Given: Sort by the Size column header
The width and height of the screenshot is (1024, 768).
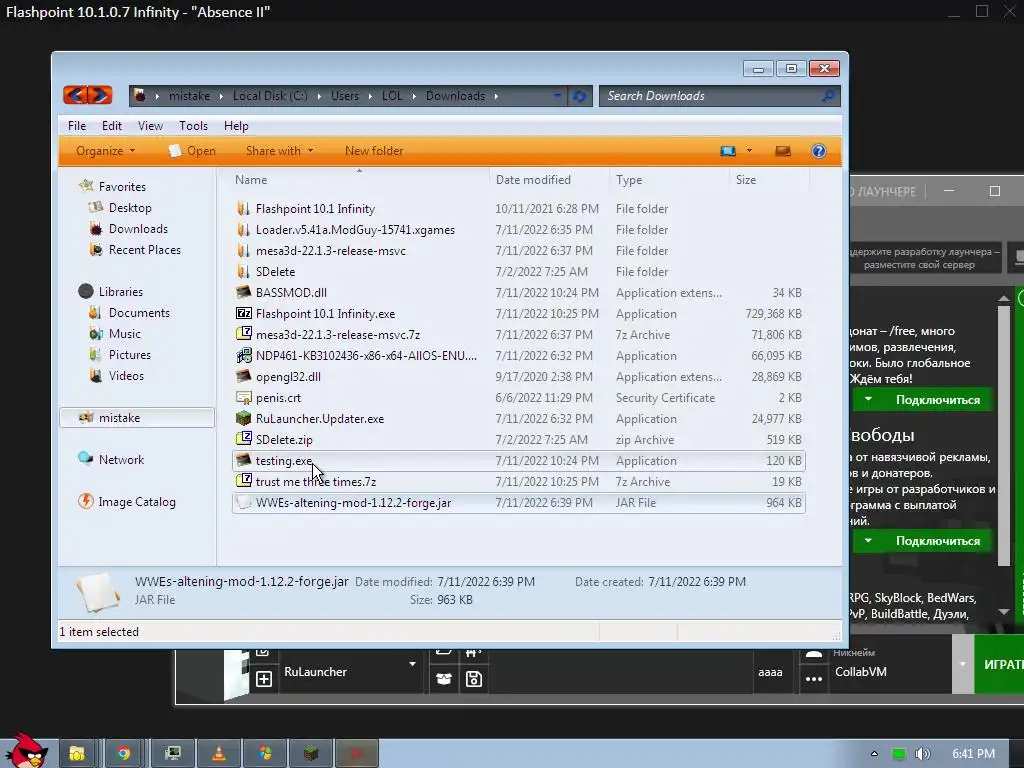Looking at the screenshot, I should pos(769,180).
